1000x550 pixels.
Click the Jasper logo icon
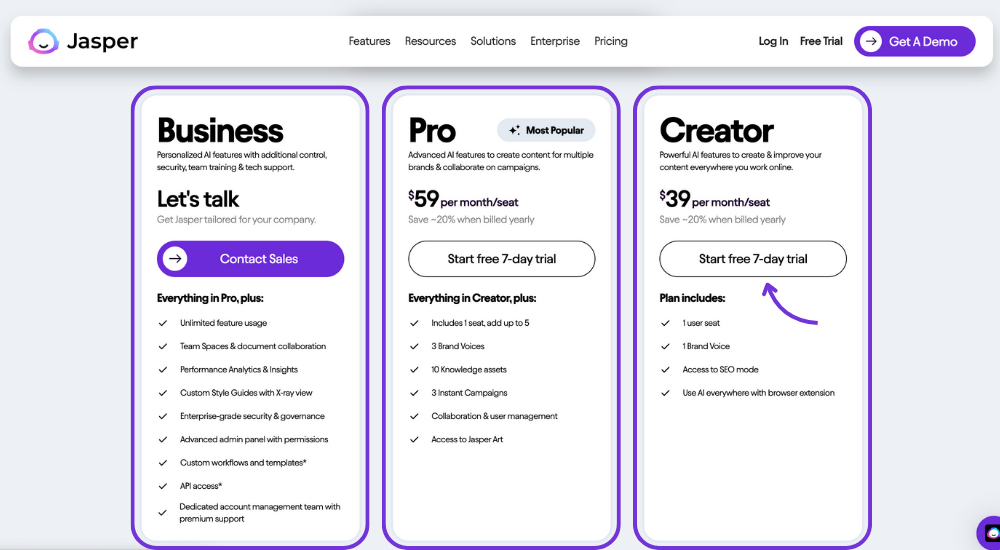pos(43,41)
